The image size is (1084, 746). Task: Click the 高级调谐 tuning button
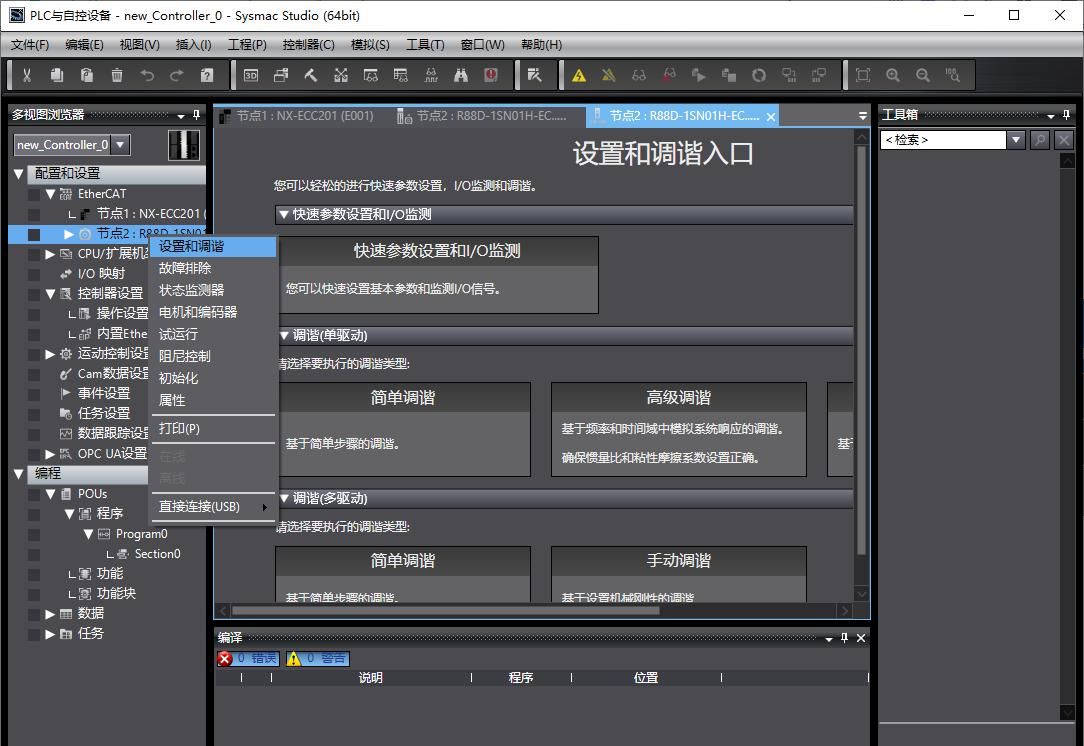pyautogui.click(x=678, y=428)
